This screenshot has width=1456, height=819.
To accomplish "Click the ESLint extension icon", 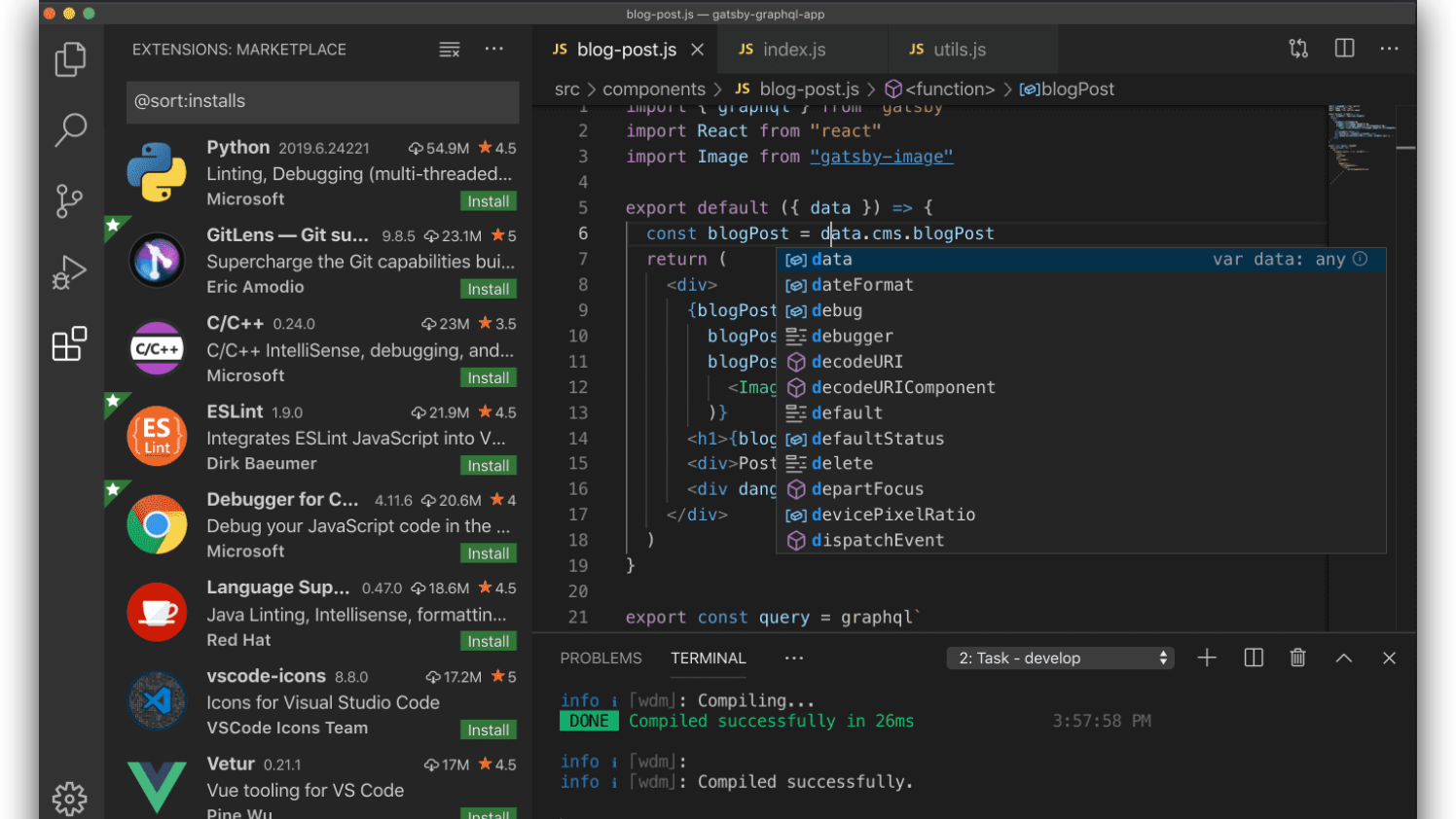I will point(157,436).
